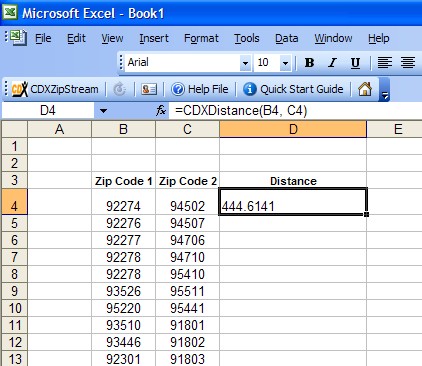Open CDX toolbar options arrow
The height and width of the screenshot is (366, 422).
[x=385, y=90]
